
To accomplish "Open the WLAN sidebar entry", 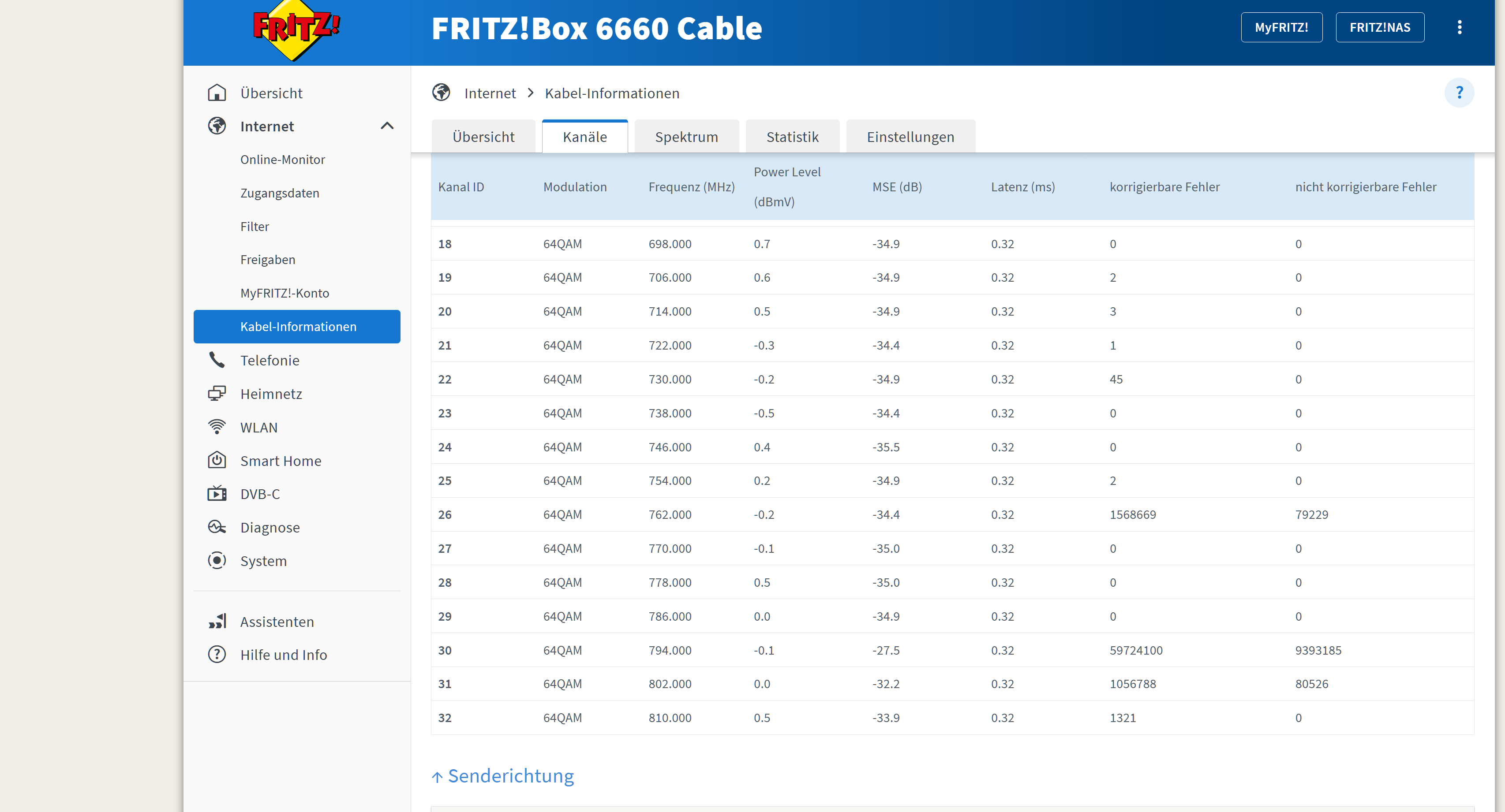I will click(259, 427).
